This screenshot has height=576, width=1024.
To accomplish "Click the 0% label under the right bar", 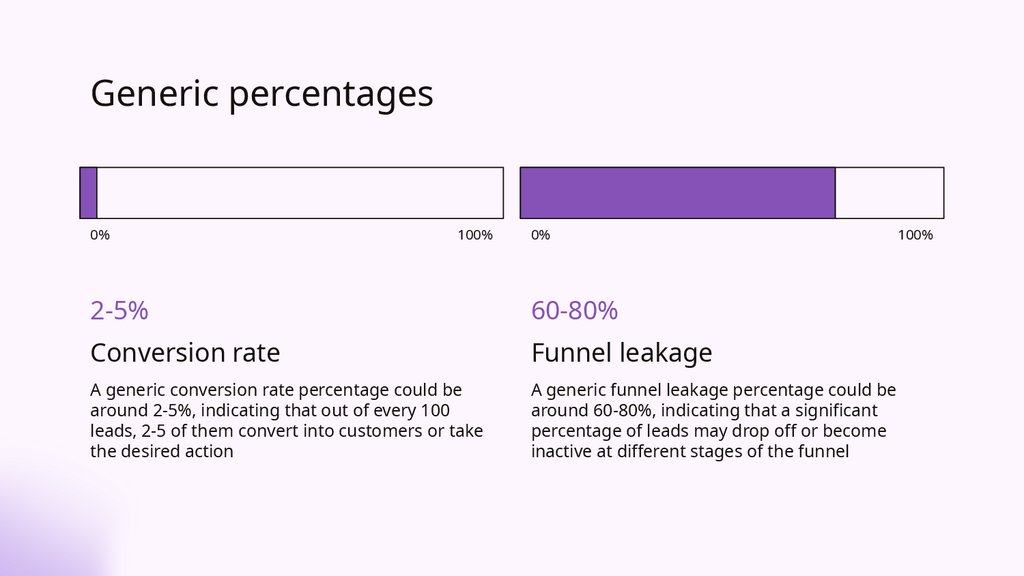I will pyautogui.click(x=540, y=235).
